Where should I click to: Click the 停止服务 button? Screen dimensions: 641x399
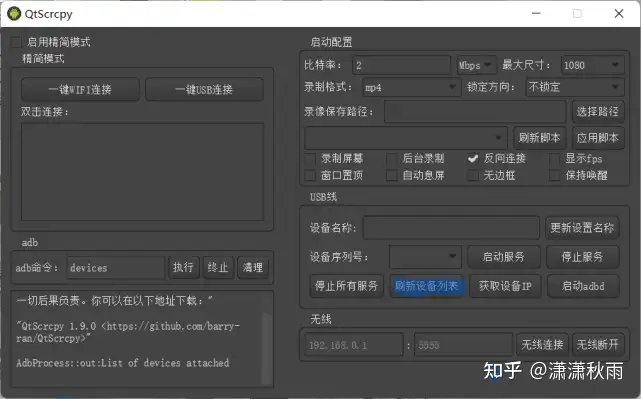tap(582, 257)
